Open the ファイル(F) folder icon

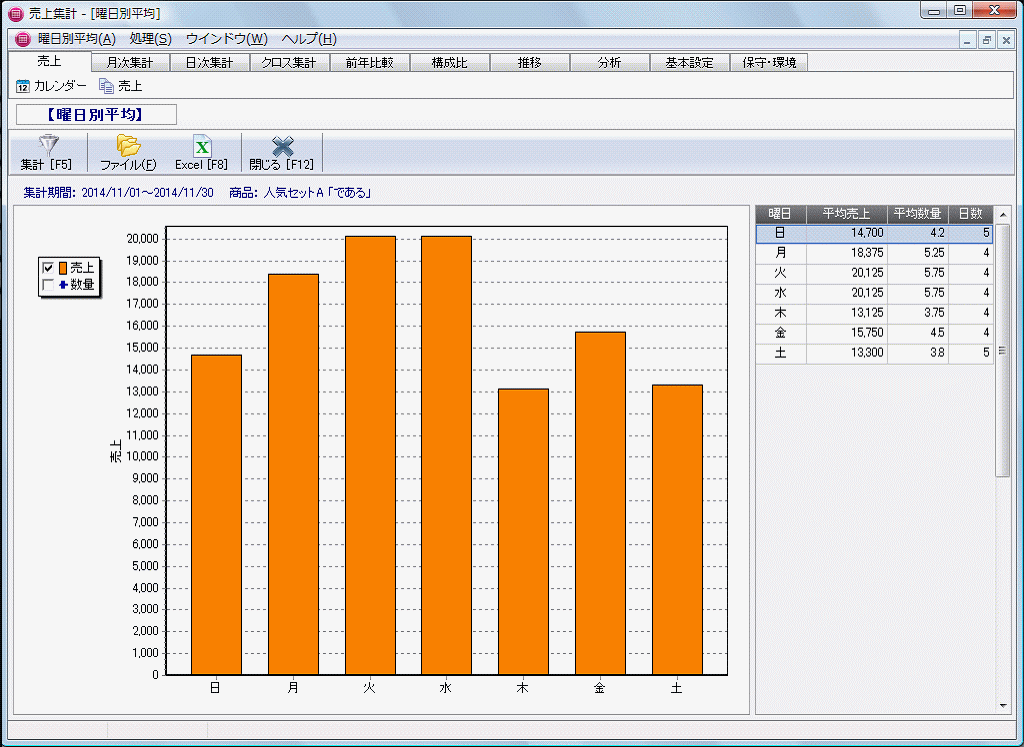128,145
